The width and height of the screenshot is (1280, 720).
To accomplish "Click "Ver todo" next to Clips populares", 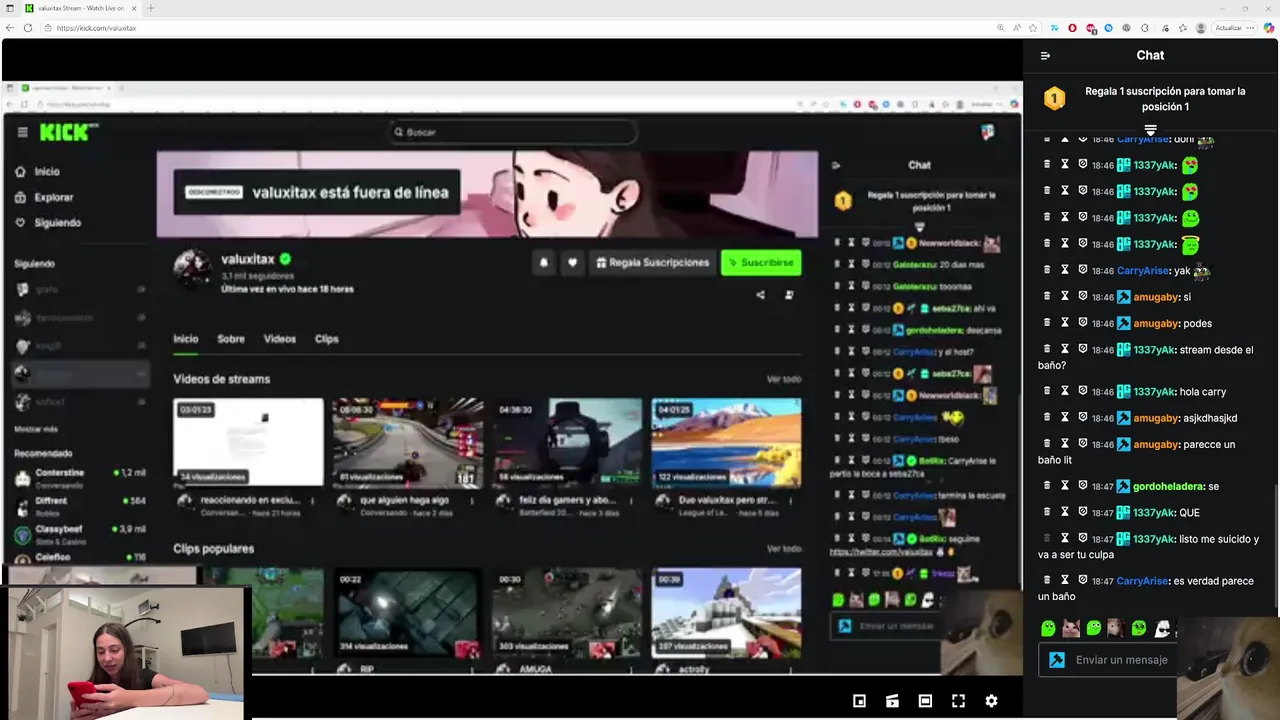I will pos(784,549).
